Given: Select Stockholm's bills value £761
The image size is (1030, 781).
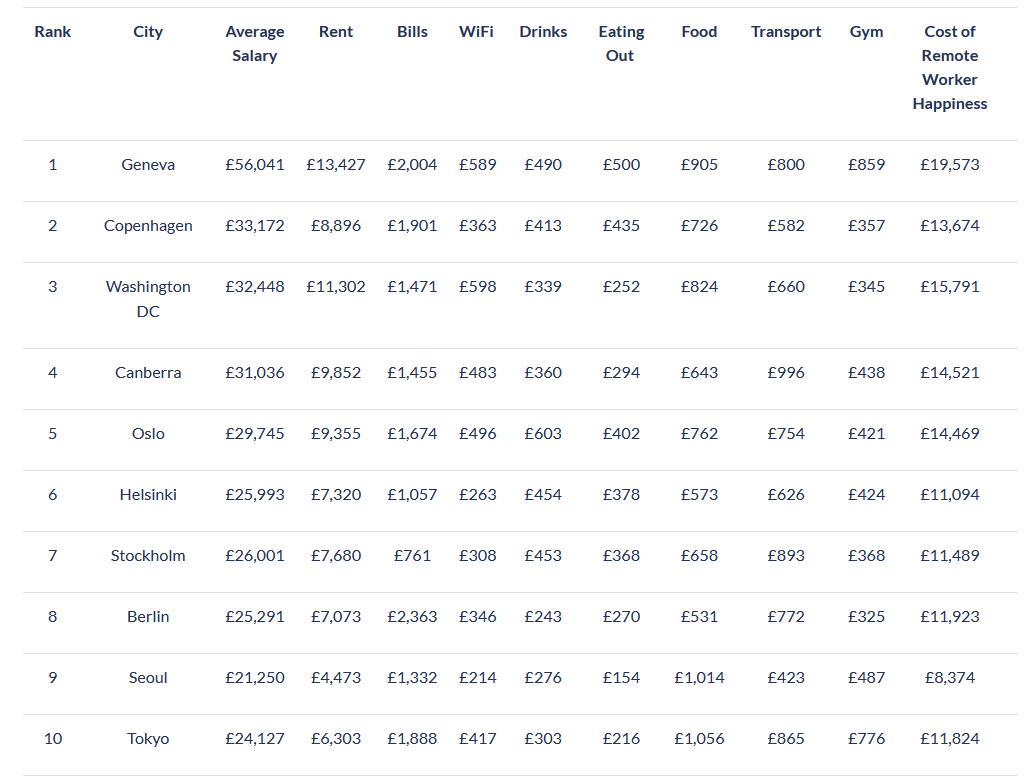Looking at the screenshot, I should pyautogui.click(x=412, y=556).
